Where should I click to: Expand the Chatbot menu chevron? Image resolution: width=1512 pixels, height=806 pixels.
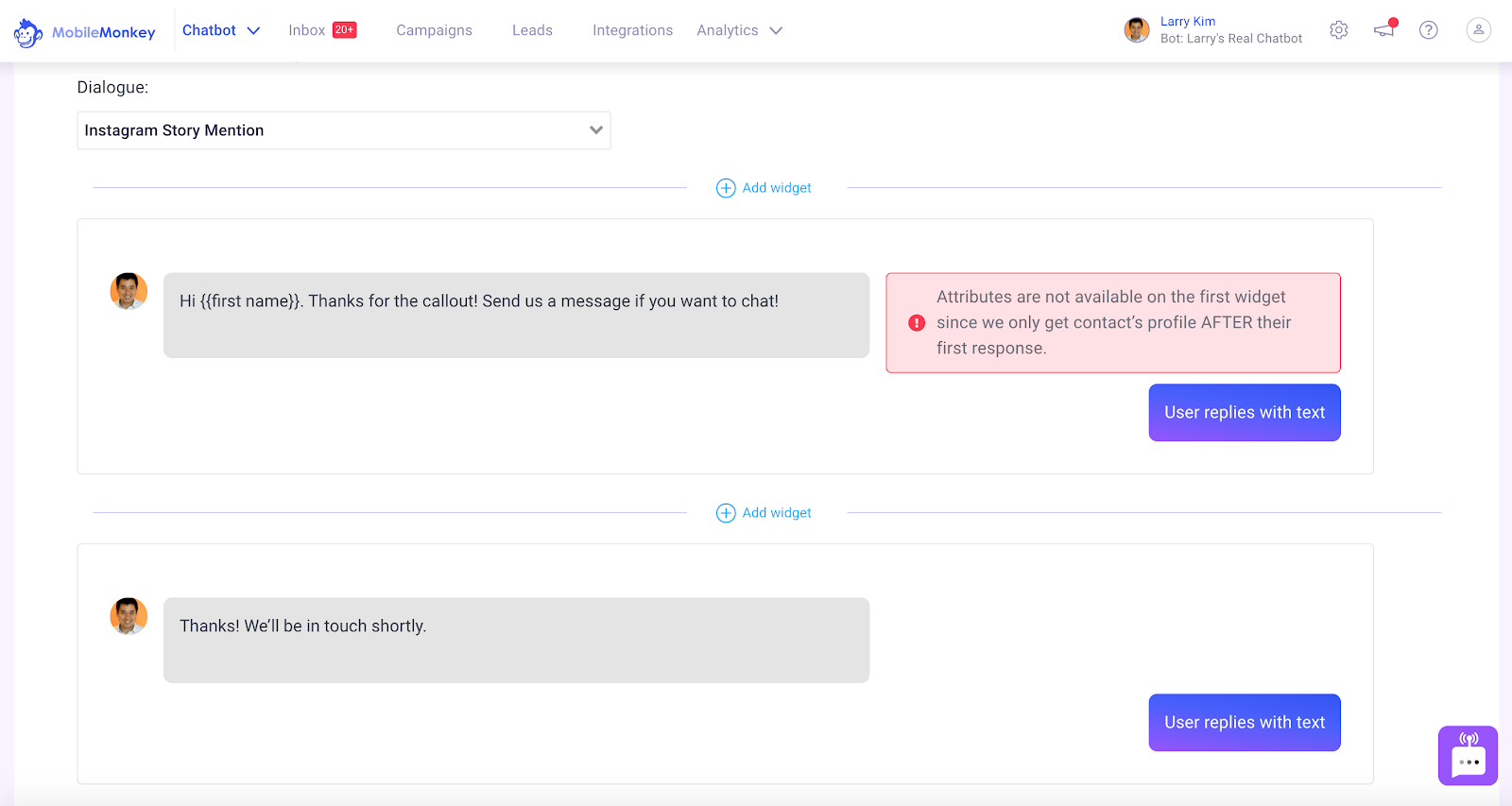253,31
